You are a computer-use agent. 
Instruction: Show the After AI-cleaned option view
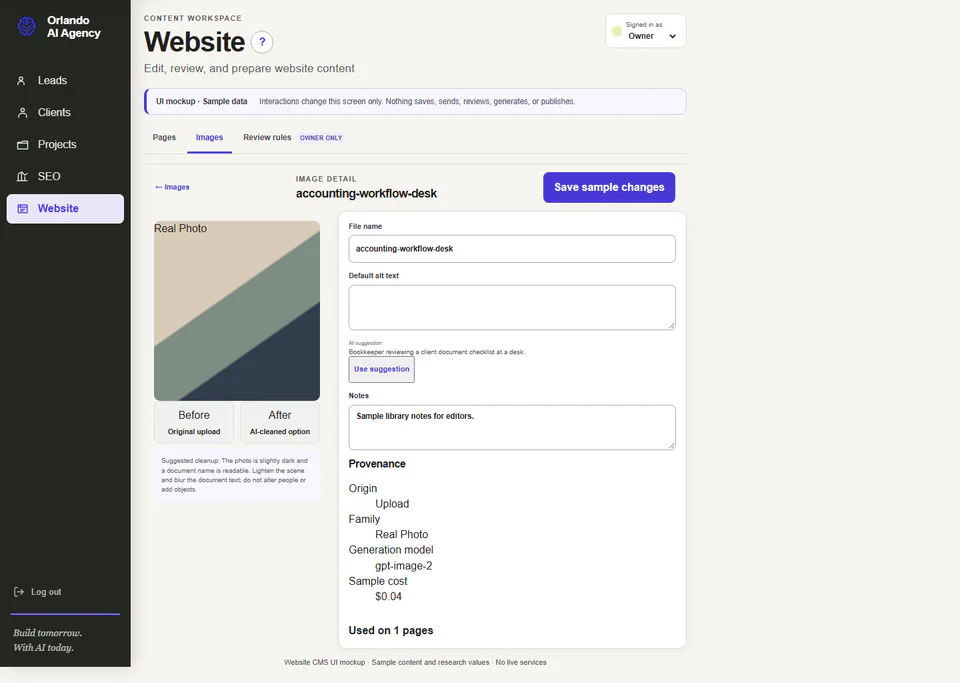[x=280, y=422]
